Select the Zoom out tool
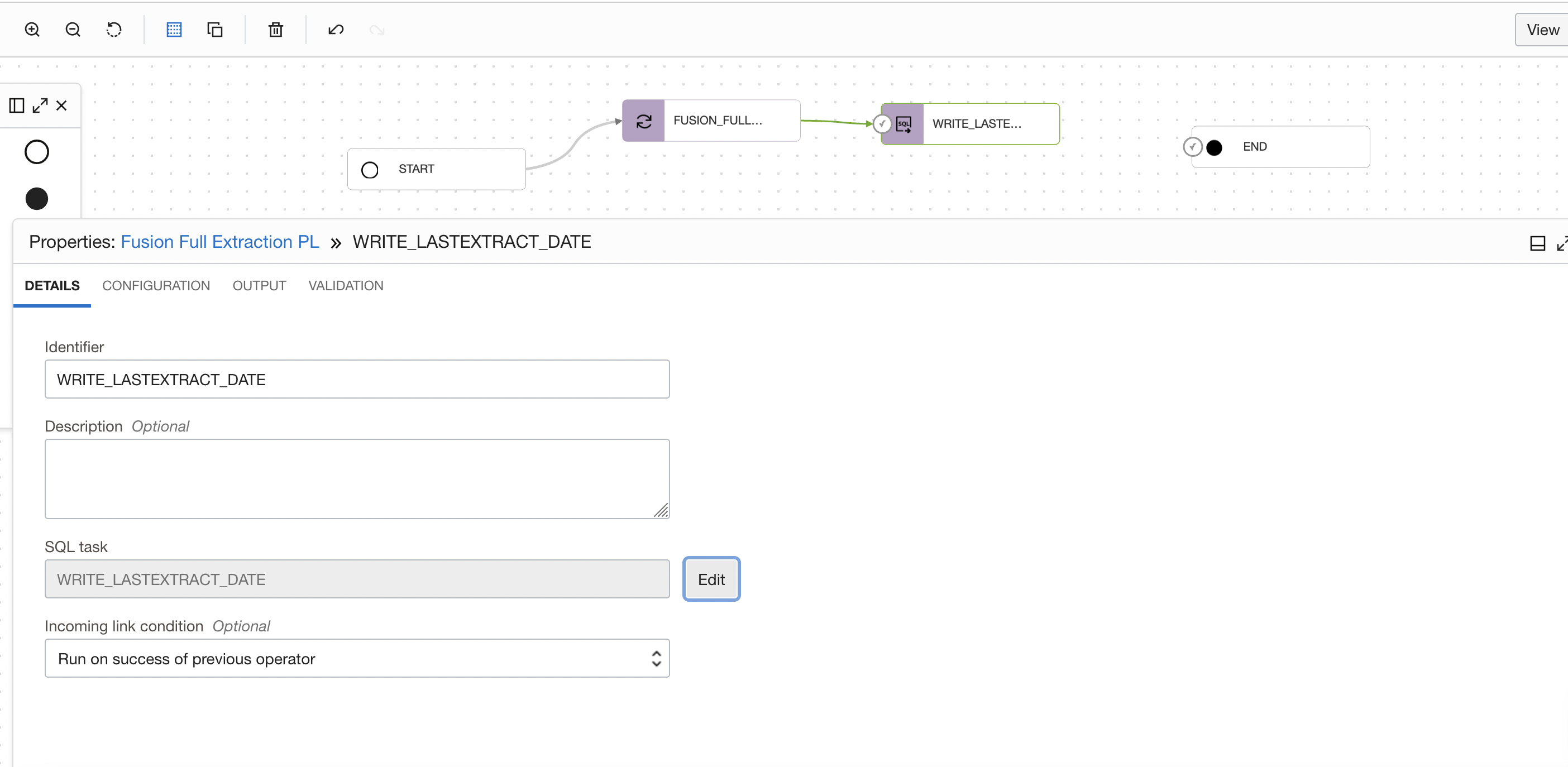Viewport: 1568px width, 767px height. point(73,29)
